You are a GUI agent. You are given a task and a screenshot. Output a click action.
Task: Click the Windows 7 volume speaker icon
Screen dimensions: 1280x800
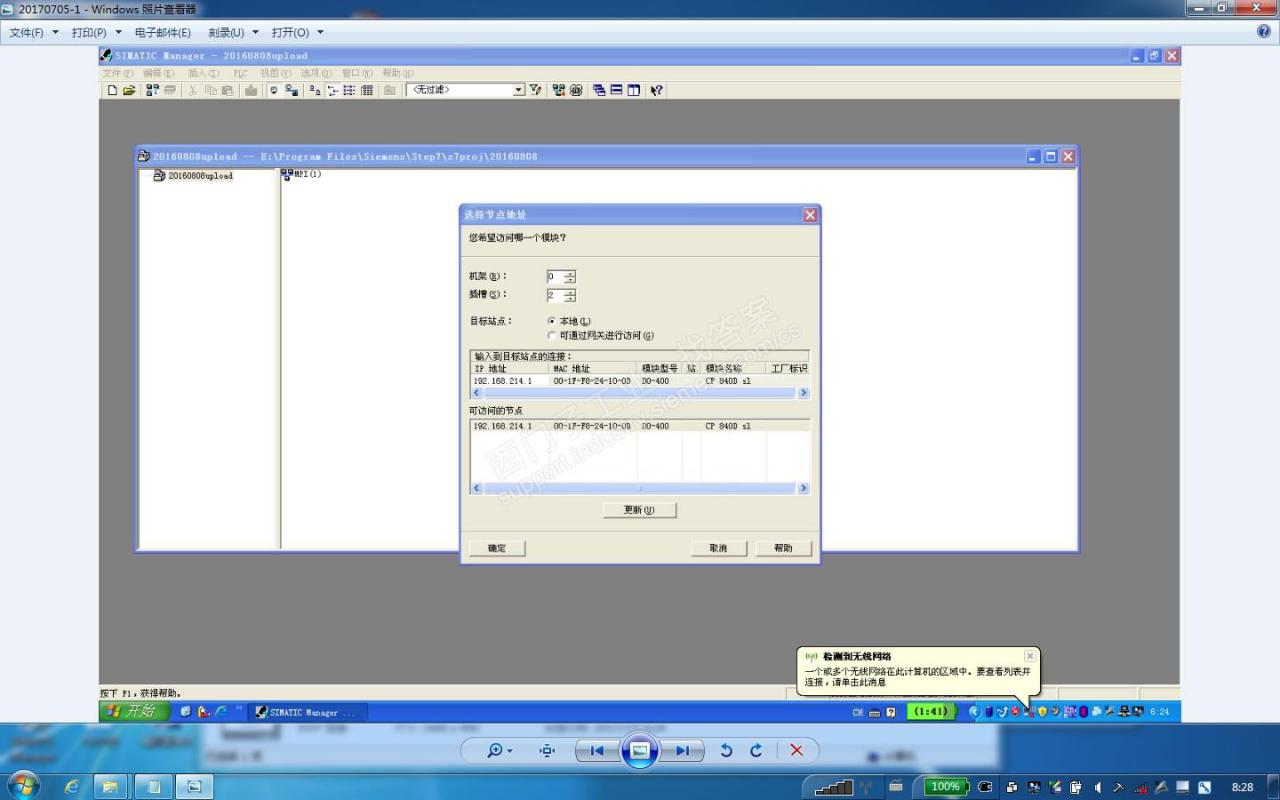pyautogui.click(x=1098, y=787)
